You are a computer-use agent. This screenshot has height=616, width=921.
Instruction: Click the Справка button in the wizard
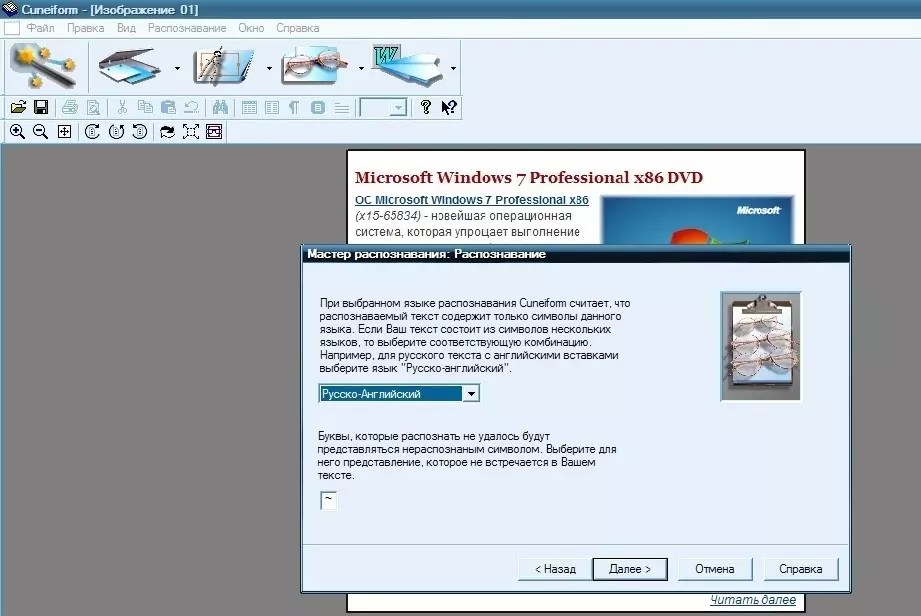tap(801, 569)
